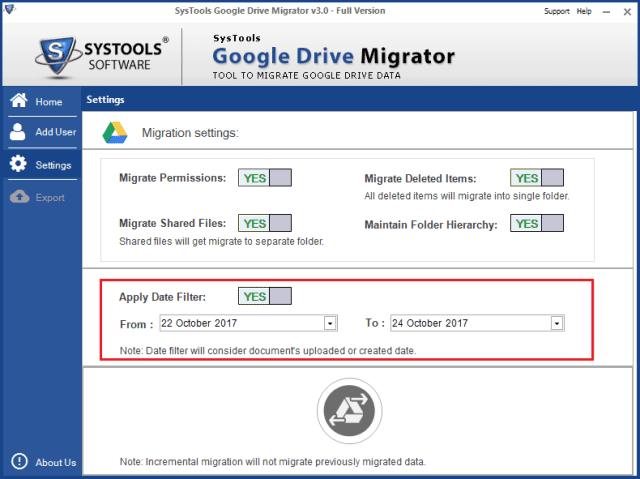Select the Settings sidebar label
640x479 pixels.
click(53, 165)
